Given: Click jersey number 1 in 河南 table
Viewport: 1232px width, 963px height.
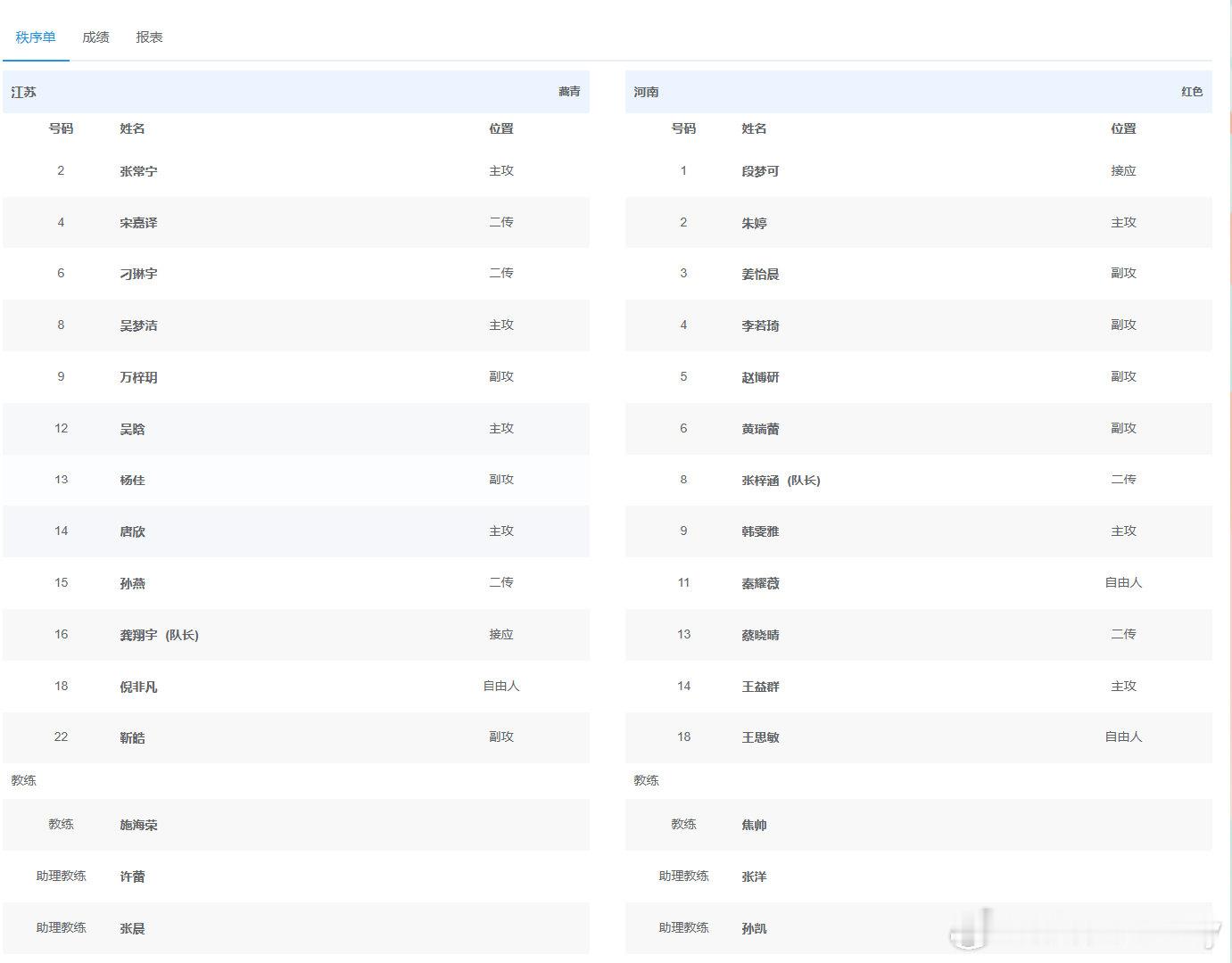Looking at the screenshot, I should (683, 170).
